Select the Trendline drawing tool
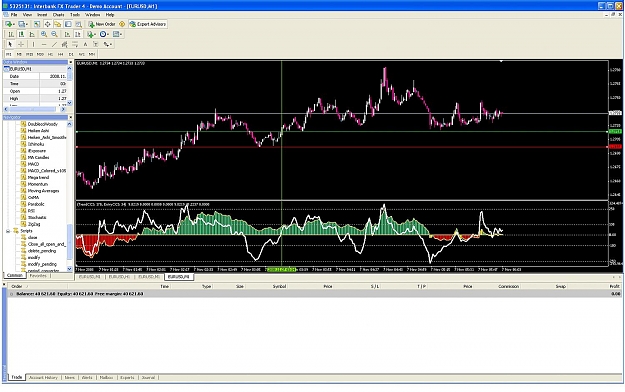Screen dimensions: 625x392 pyautogui.click(x=54, y=44)
